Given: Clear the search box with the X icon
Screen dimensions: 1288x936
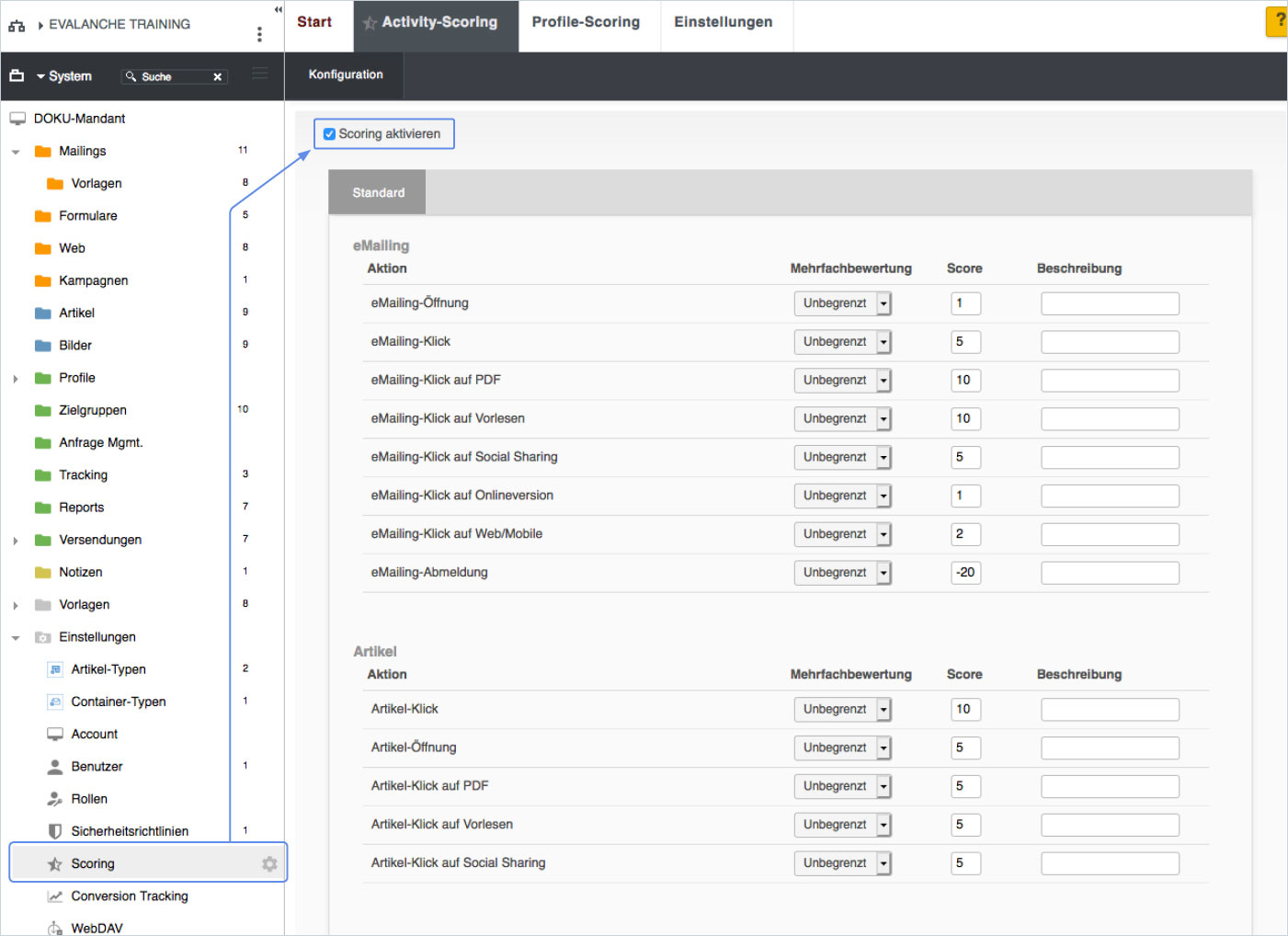Looking at the screenshot, I should tap(218, 77).
